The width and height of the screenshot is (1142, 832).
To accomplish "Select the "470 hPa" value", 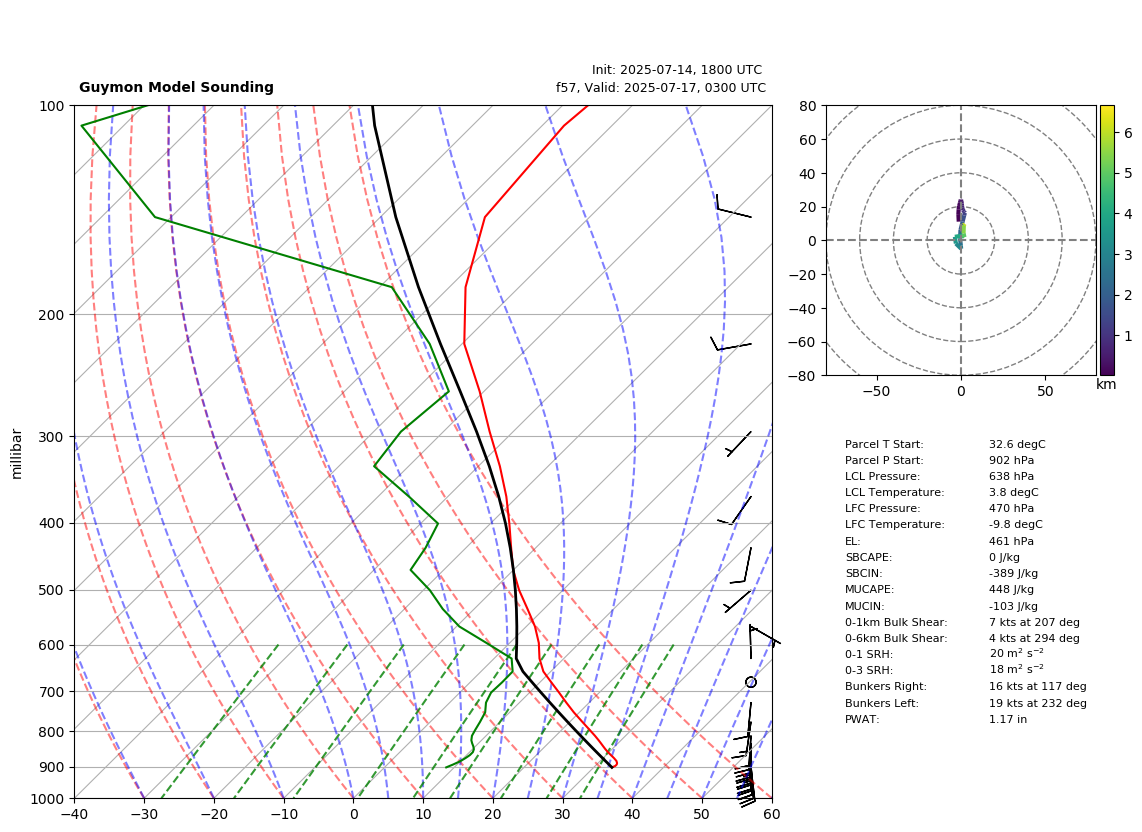I will point(1011,509).
